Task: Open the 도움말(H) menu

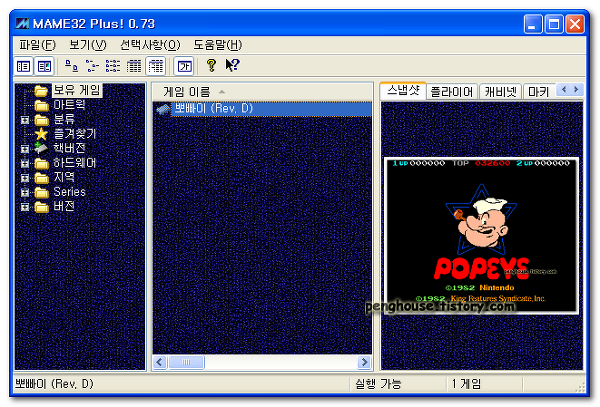Action: (x=217, y=45)
